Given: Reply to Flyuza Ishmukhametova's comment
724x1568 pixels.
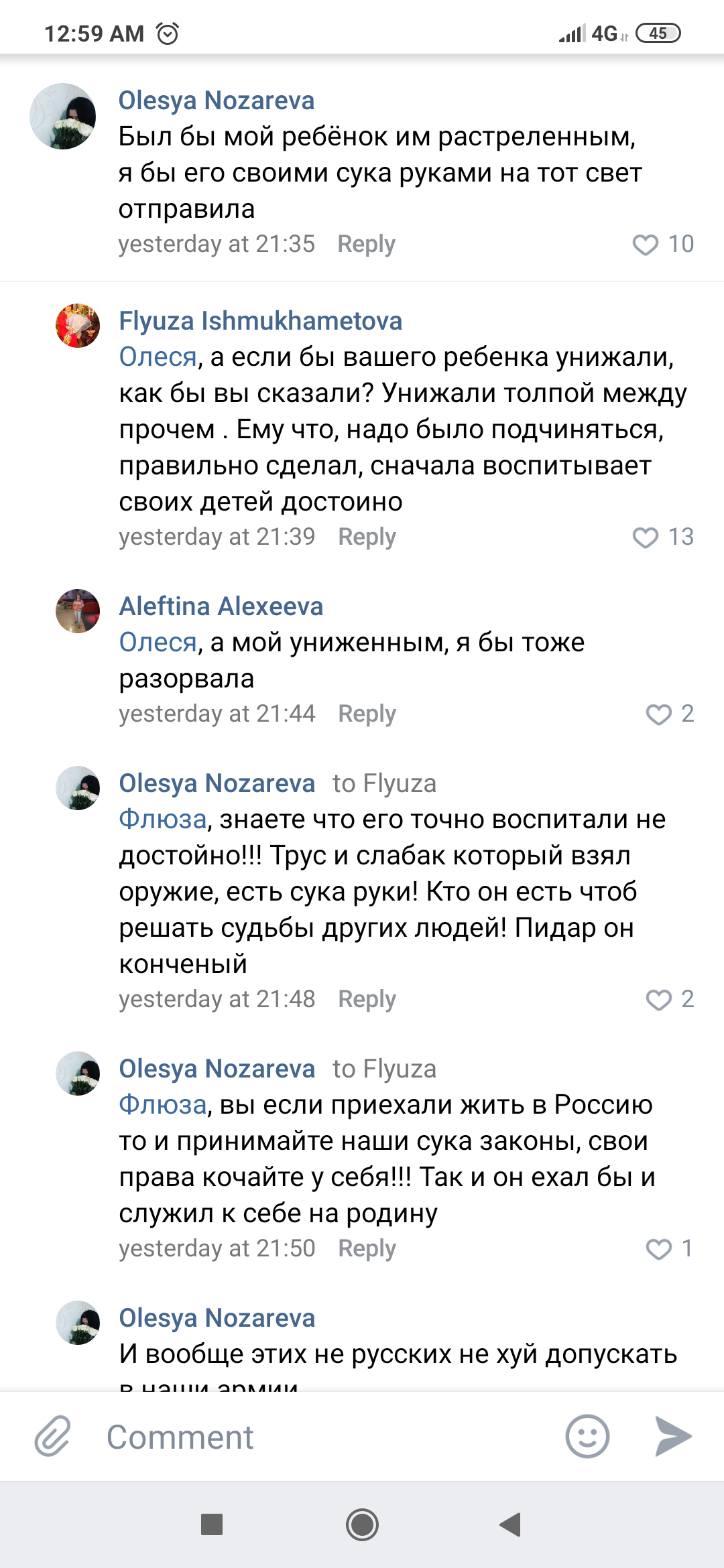Looking at the screenshot, I should coord(367,537).
